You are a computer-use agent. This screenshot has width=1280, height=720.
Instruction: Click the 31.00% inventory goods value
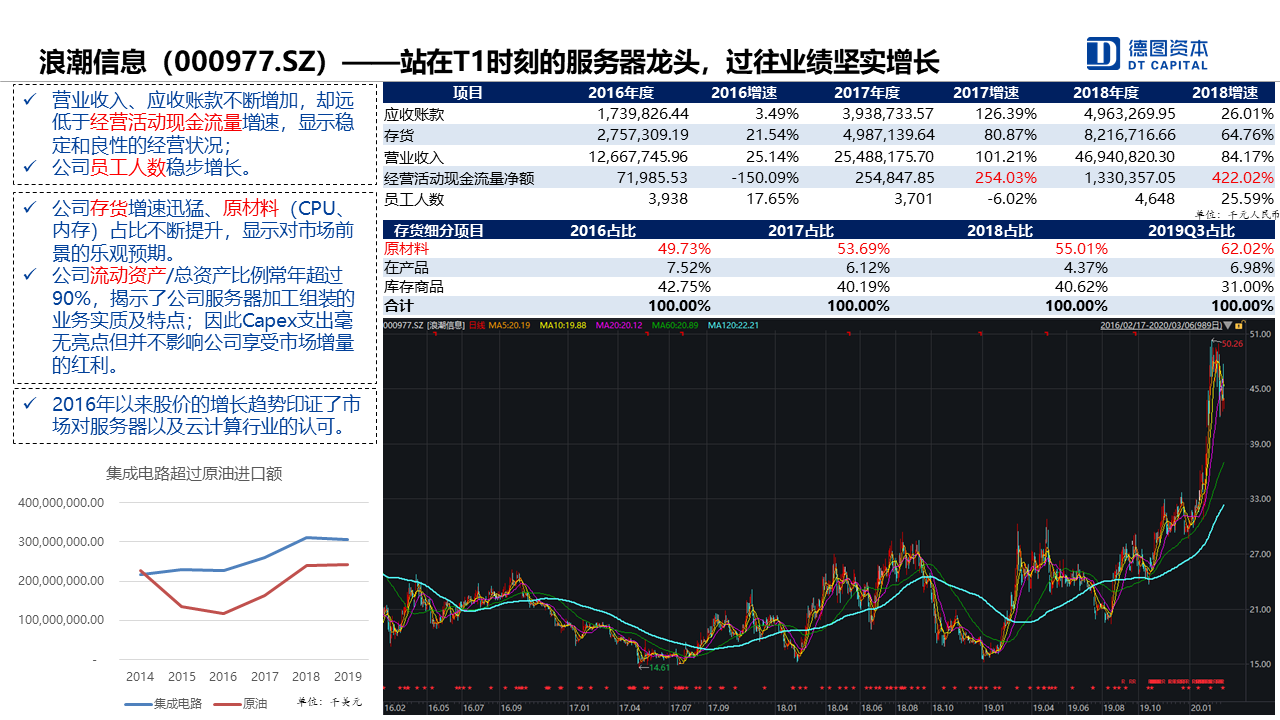coord(1247,286)
